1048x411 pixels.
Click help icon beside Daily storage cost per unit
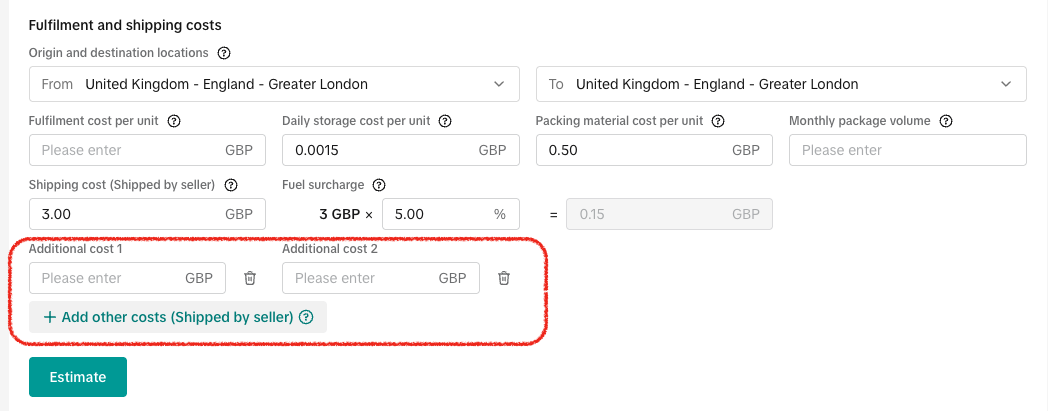(445, 121)
